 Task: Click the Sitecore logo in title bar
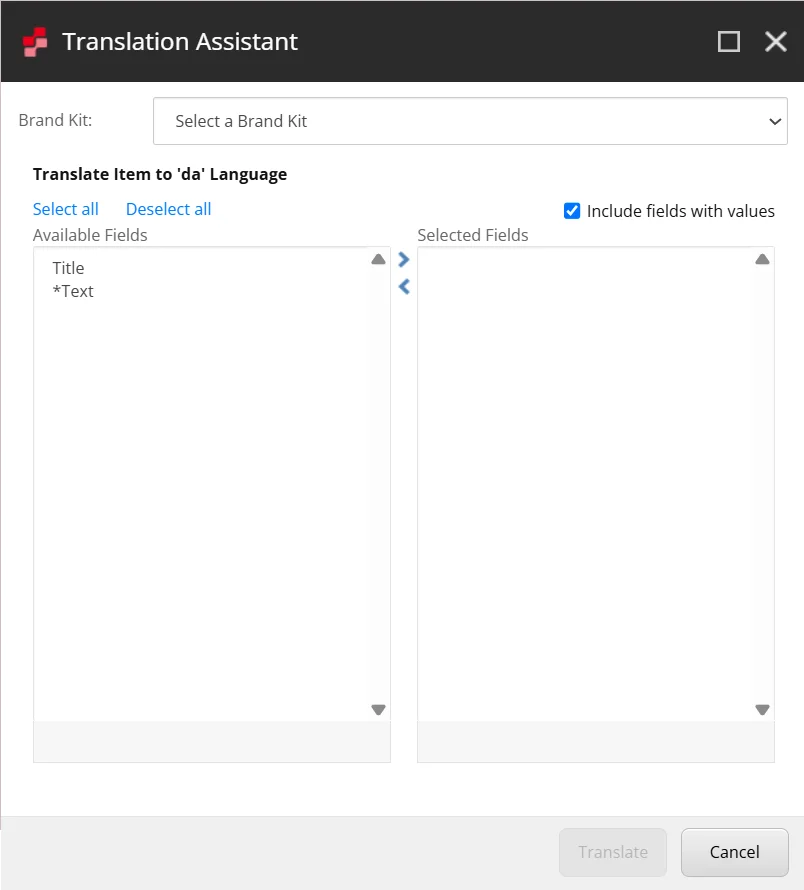pyautogui.click(x=35, y=42)
